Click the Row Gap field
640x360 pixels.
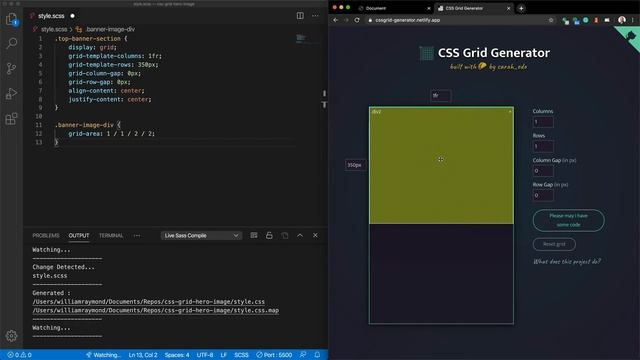(543, 195)
